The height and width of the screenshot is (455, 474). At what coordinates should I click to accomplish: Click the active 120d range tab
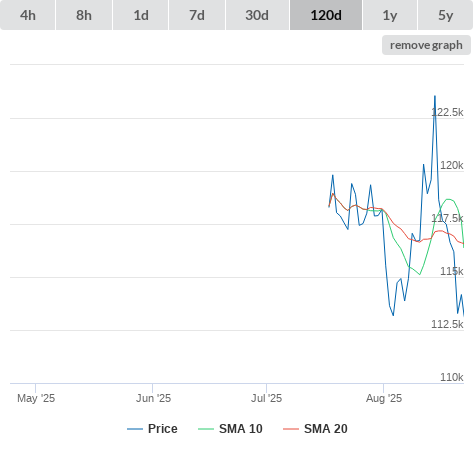click(326, 15)
